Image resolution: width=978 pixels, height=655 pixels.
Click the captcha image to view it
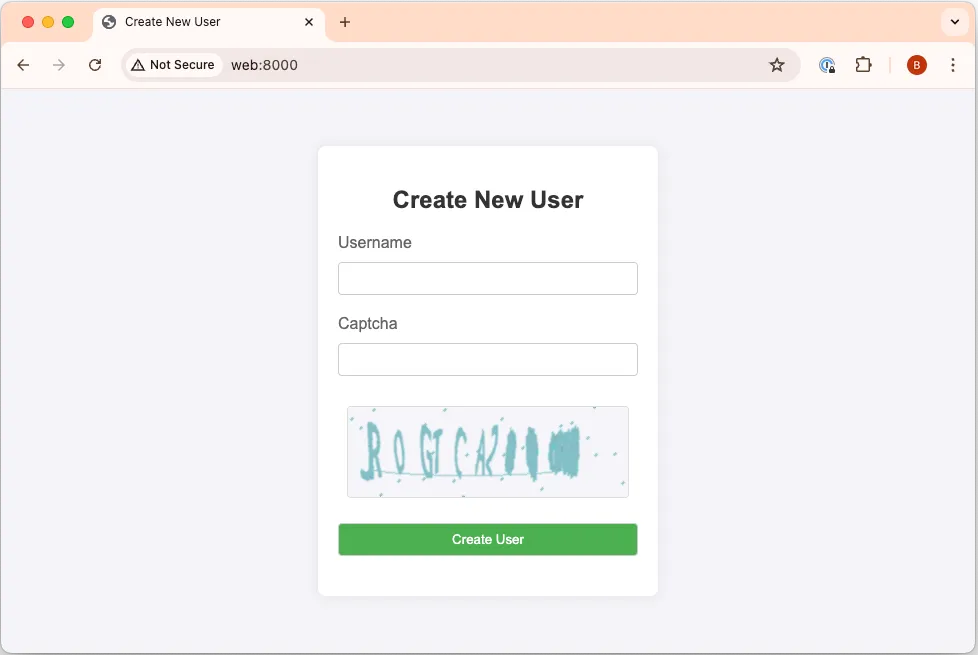click(x=487, y=451)
